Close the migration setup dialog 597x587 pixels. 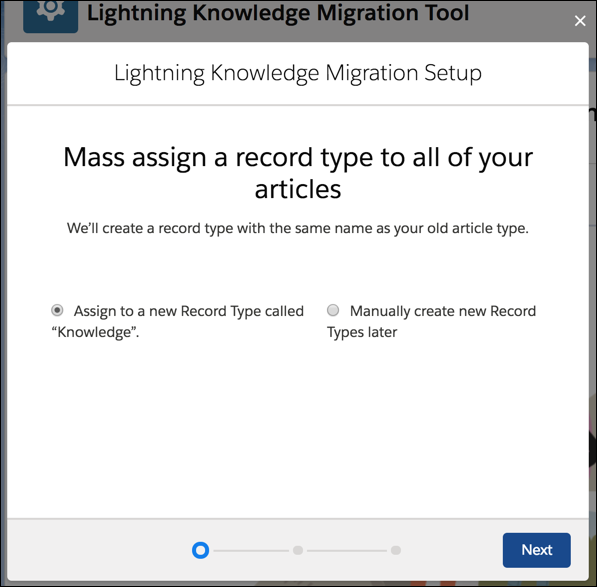(580, 21)
